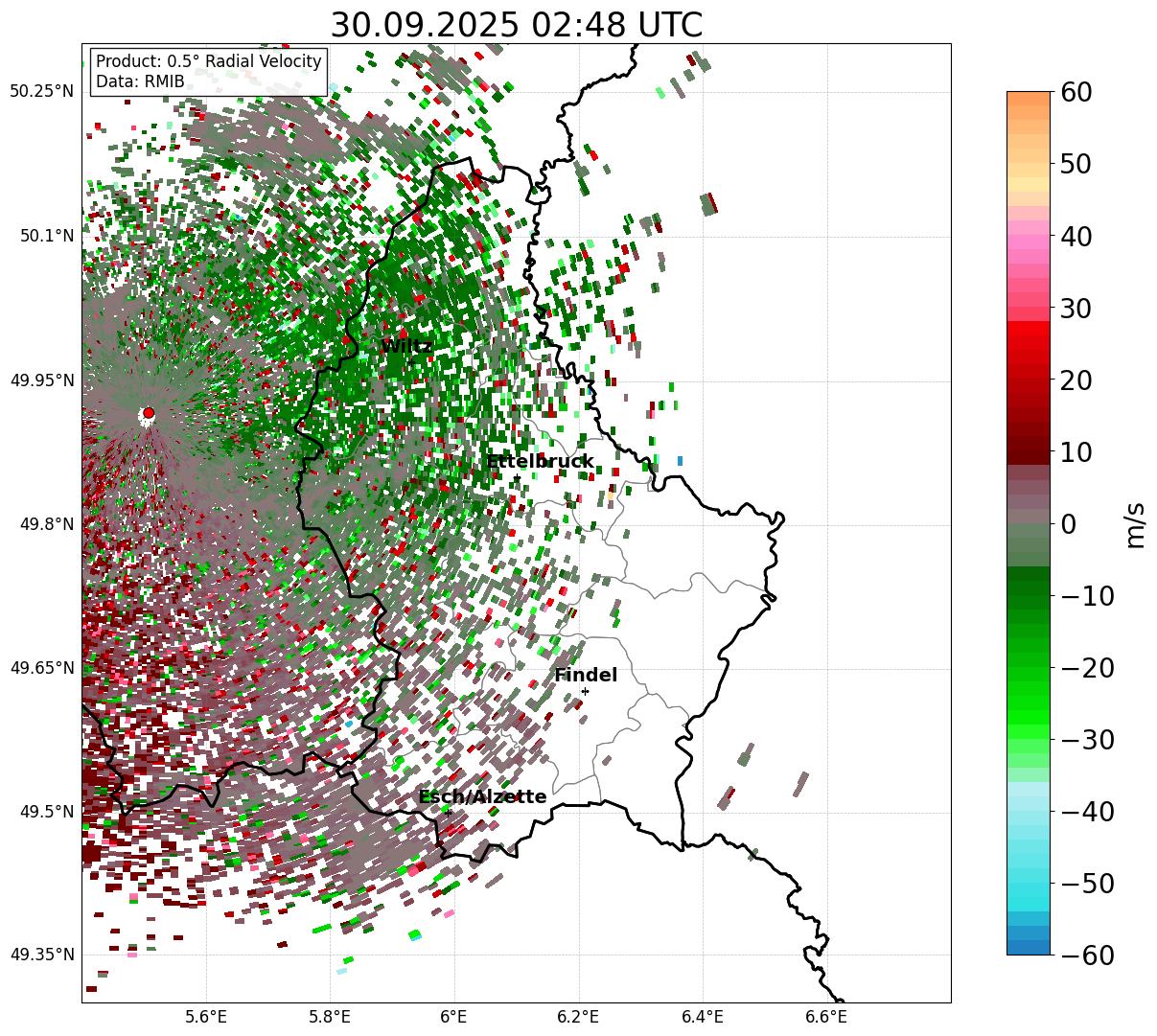Click the colorbar −10 tick label
Screen dimensions: 1157x1036
1086,596
